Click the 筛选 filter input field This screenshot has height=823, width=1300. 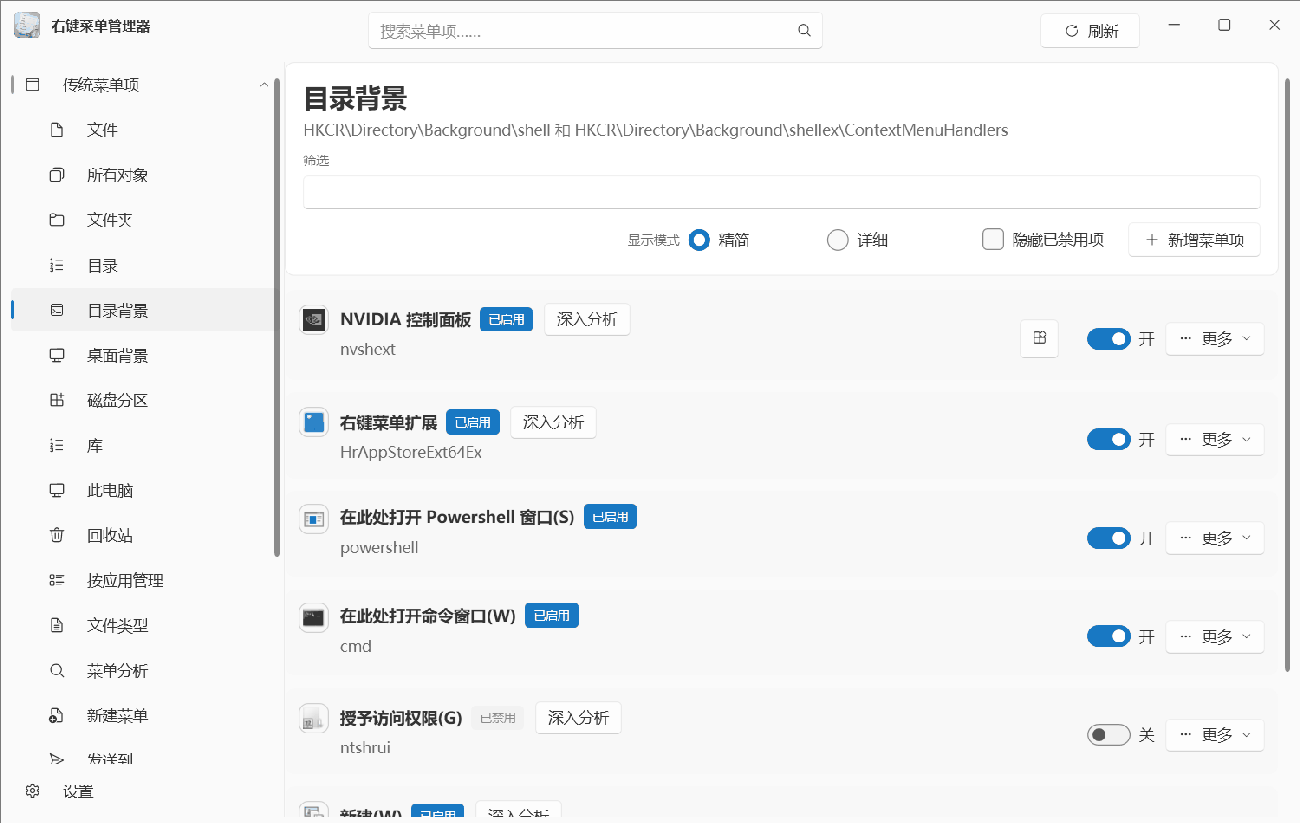(782, 192)
